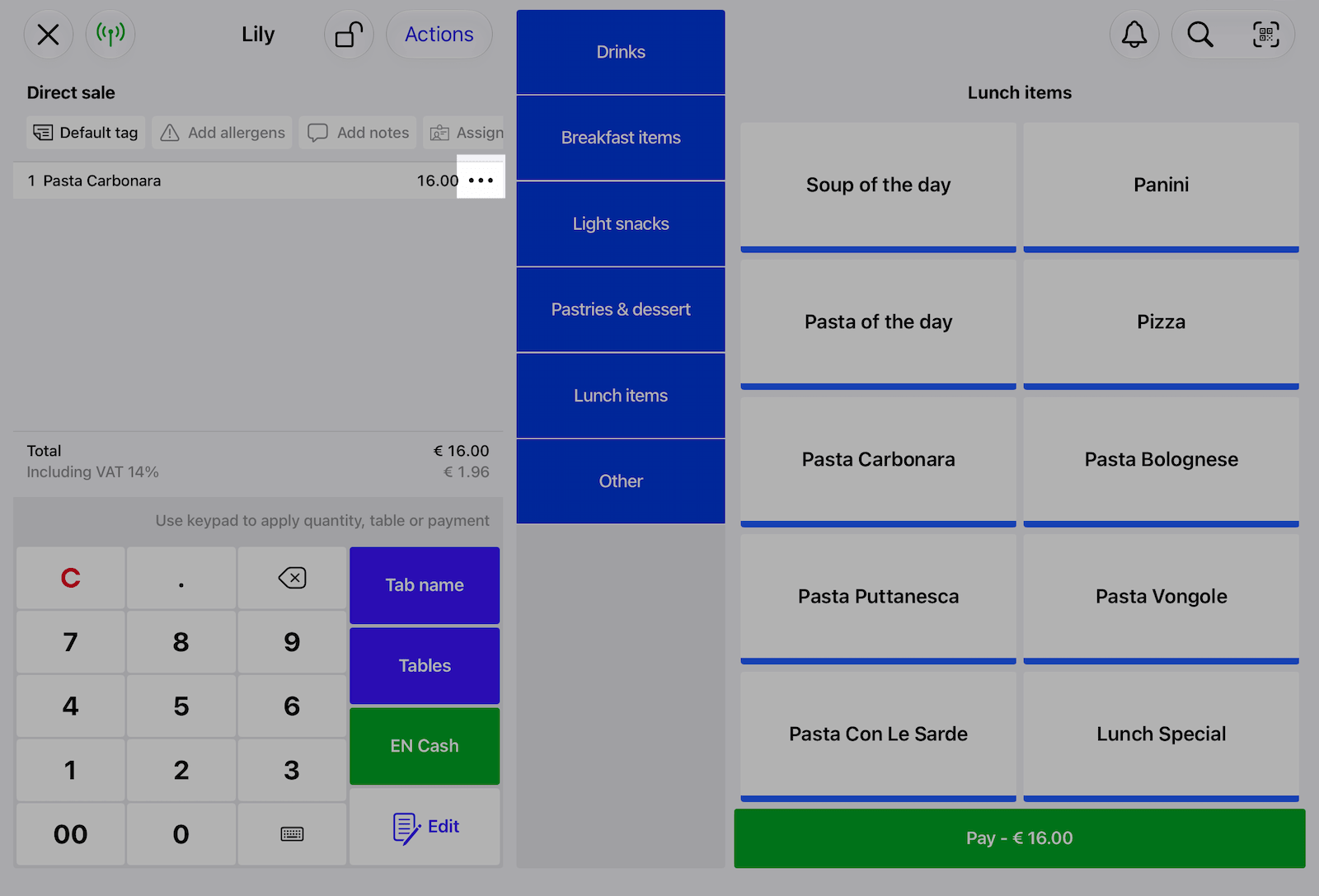Open the search magnifier
This screenshot has width=1319, height=896.
[1200, 35]
